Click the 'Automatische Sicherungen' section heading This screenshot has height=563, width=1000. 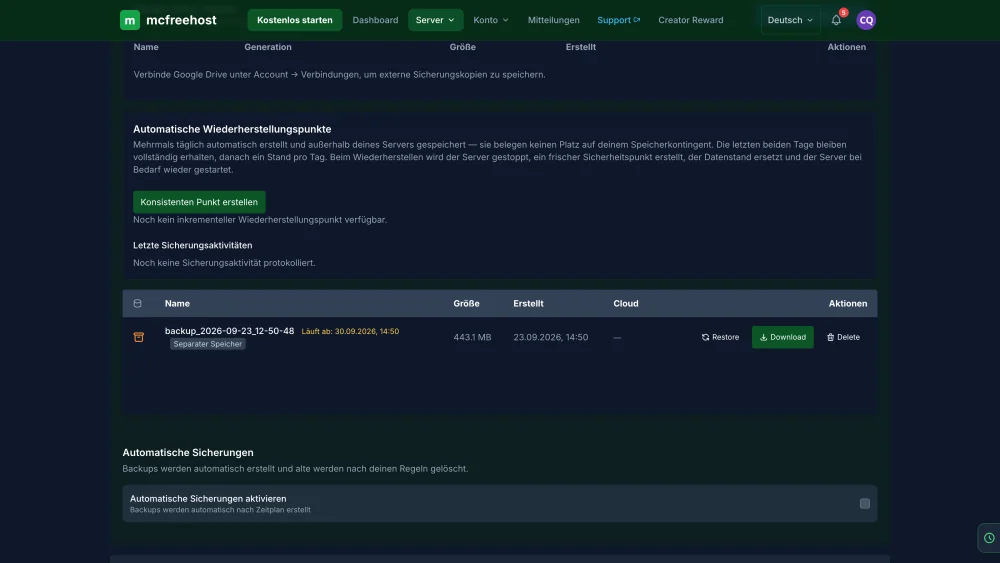188,452
